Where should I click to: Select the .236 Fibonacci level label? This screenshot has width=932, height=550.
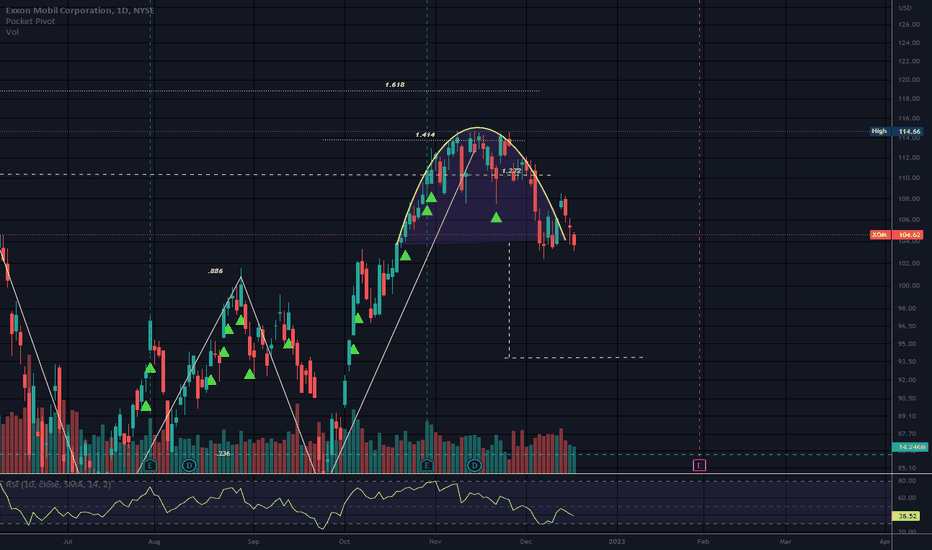(223, 454)
